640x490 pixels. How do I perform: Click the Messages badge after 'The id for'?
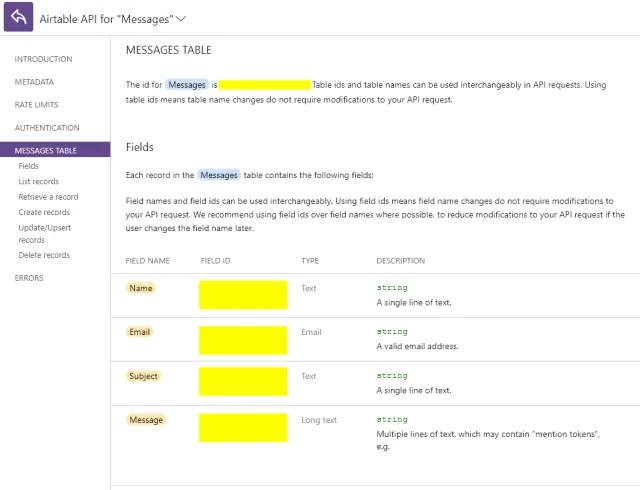point(187,85)
